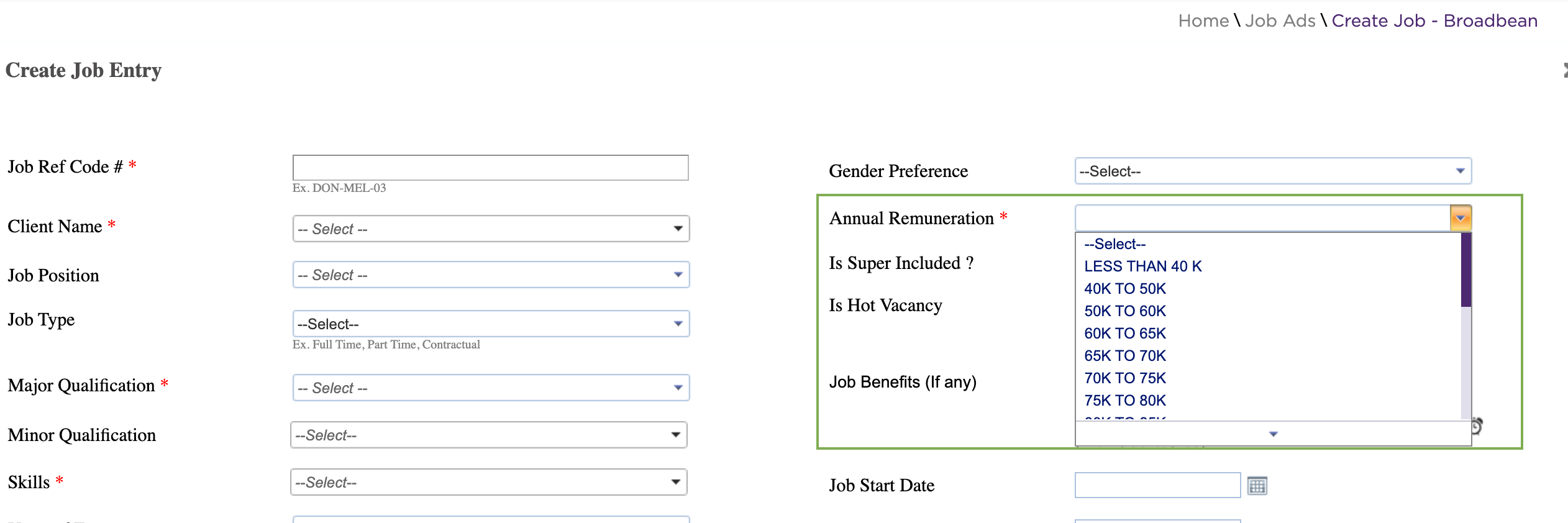This screenshot has height=523, width=1568.
Task: Select the 70K TO 75K option
Action: click(x=1125, y=378)
